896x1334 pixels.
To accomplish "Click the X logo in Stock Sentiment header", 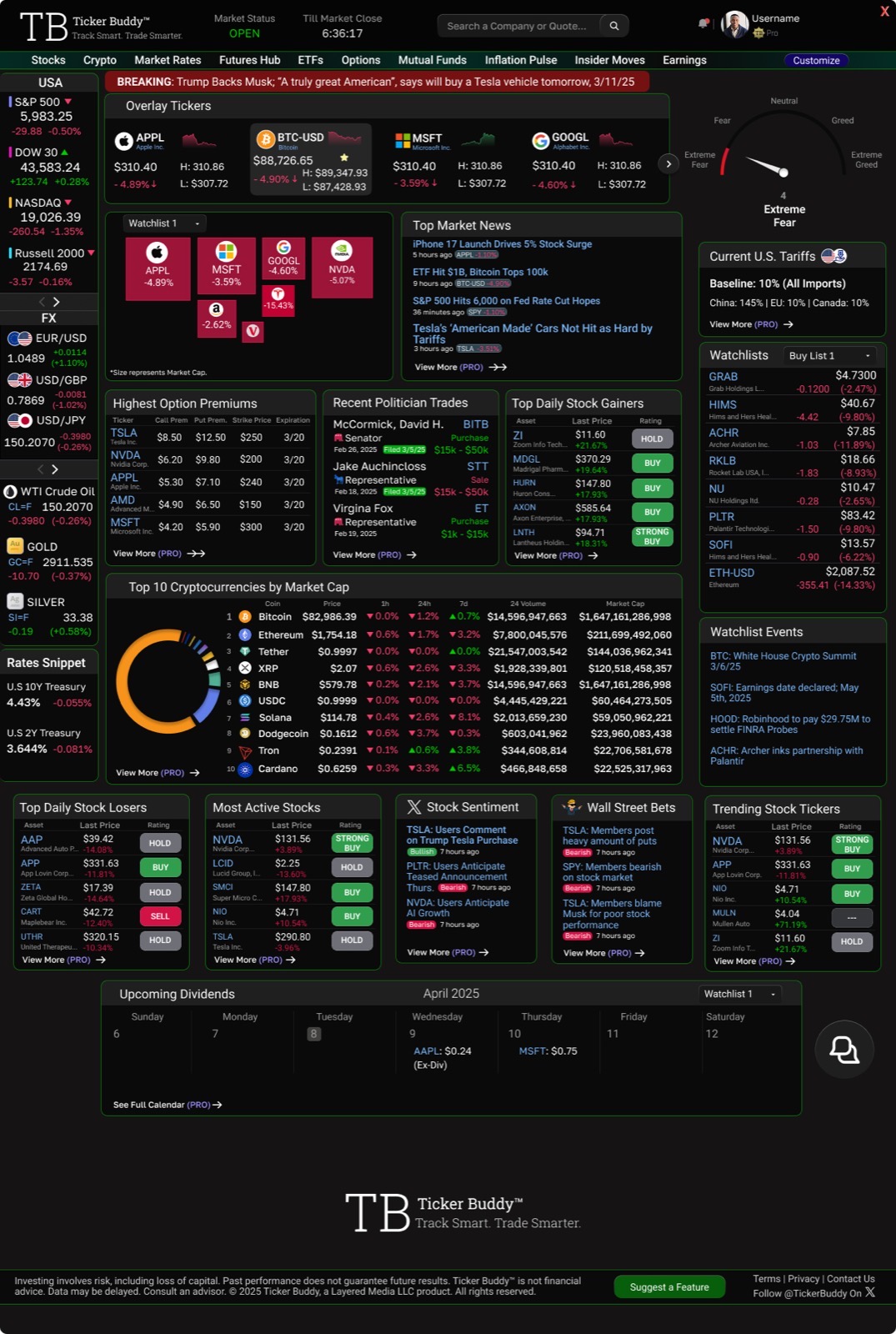I will (414, 807).
